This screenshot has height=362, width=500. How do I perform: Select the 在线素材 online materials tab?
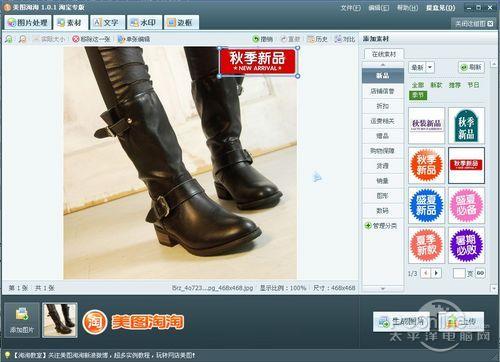[384, 54]
